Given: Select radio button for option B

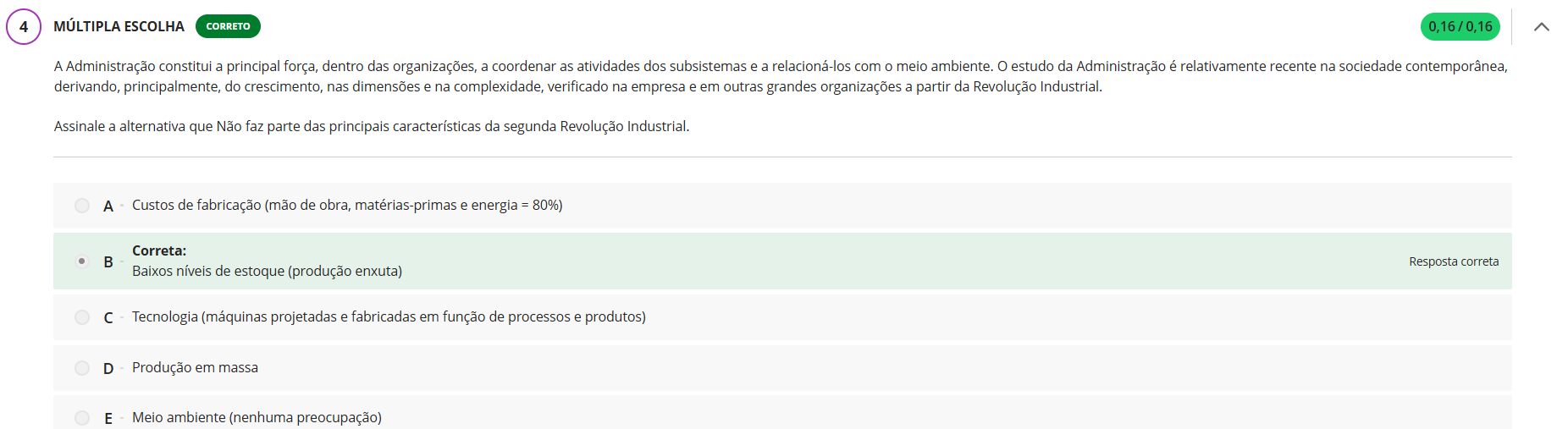Looking at the screenshot, I should click(x=82, y=261).
